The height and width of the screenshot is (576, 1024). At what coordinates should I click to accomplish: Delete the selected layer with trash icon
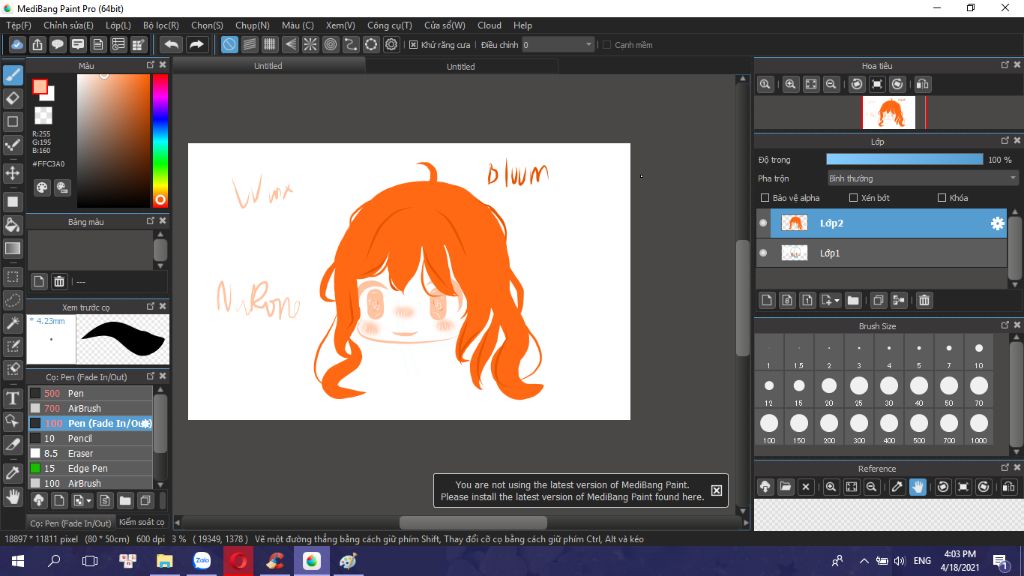[923, 300]
